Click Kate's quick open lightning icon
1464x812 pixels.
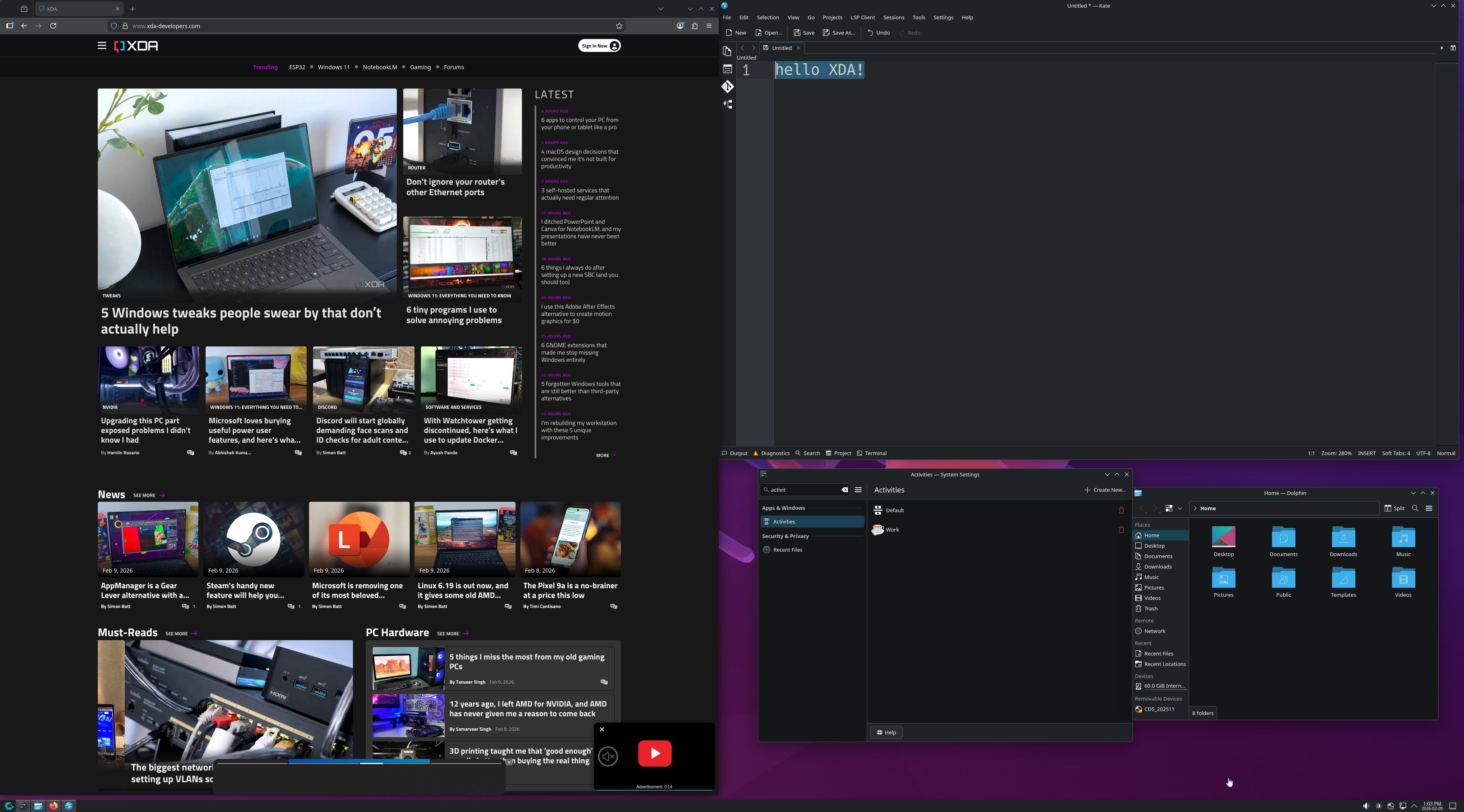[x=1442, y=48]
